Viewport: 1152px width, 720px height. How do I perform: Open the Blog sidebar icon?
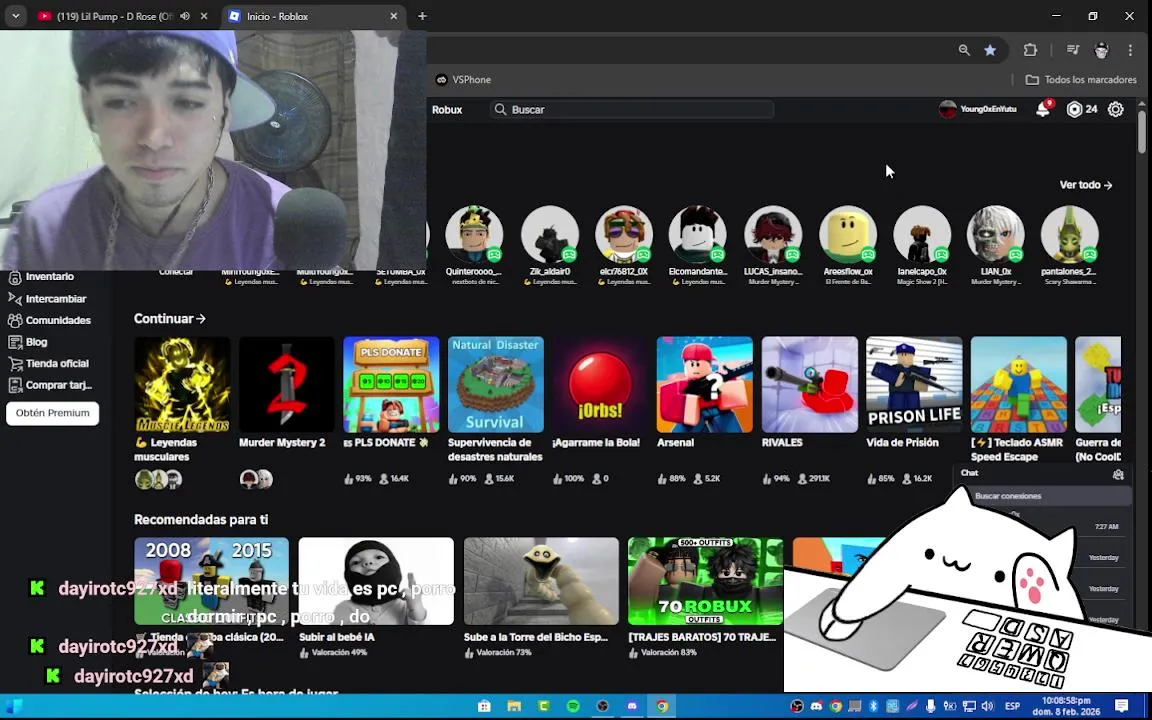pyautogui.click(x=15, y=342)
